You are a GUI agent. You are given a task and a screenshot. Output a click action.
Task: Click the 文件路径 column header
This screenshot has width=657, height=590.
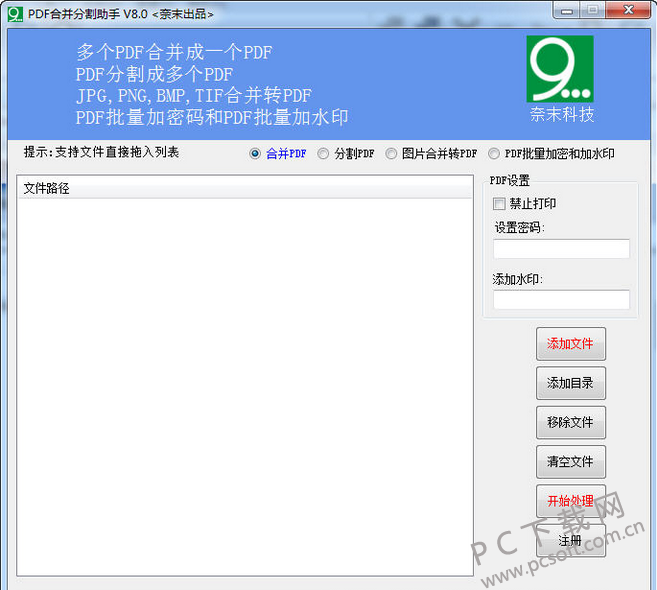click(245, 188)
